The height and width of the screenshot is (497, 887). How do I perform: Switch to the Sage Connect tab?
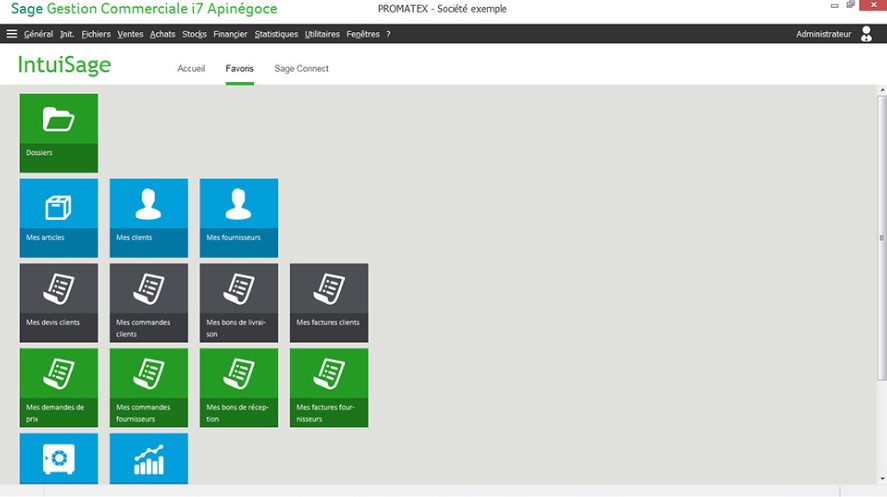pyautogui.click(x=302, y=68)
